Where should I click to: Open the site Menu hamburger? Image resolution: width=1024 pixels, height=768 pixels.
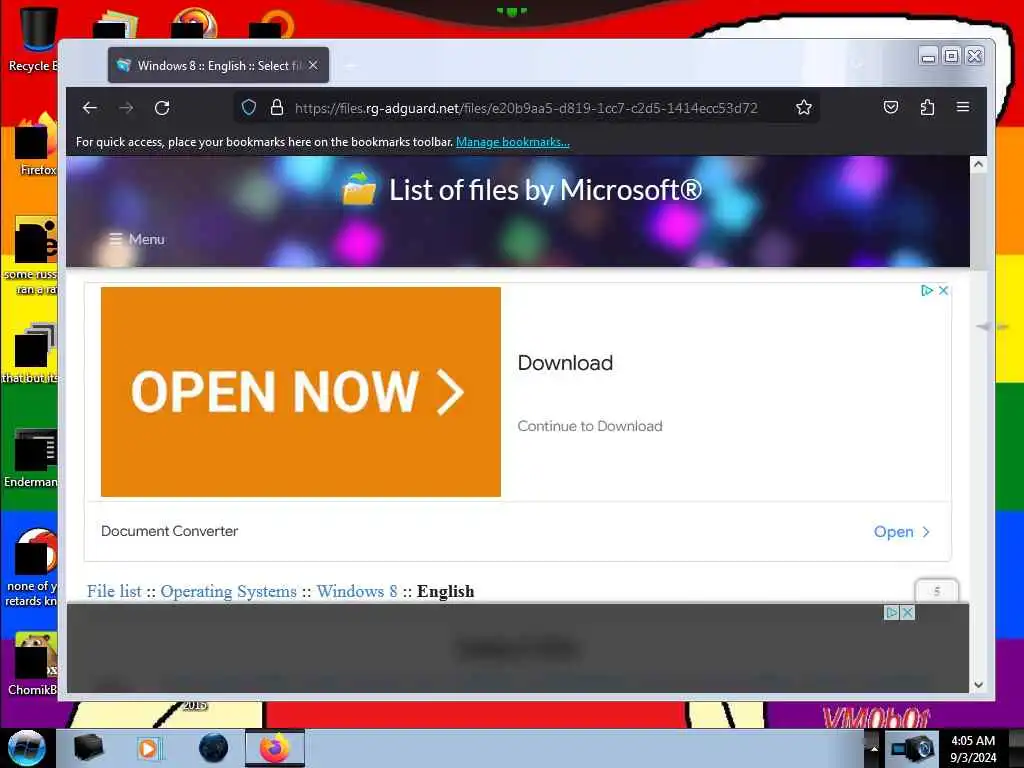[137, 239]
